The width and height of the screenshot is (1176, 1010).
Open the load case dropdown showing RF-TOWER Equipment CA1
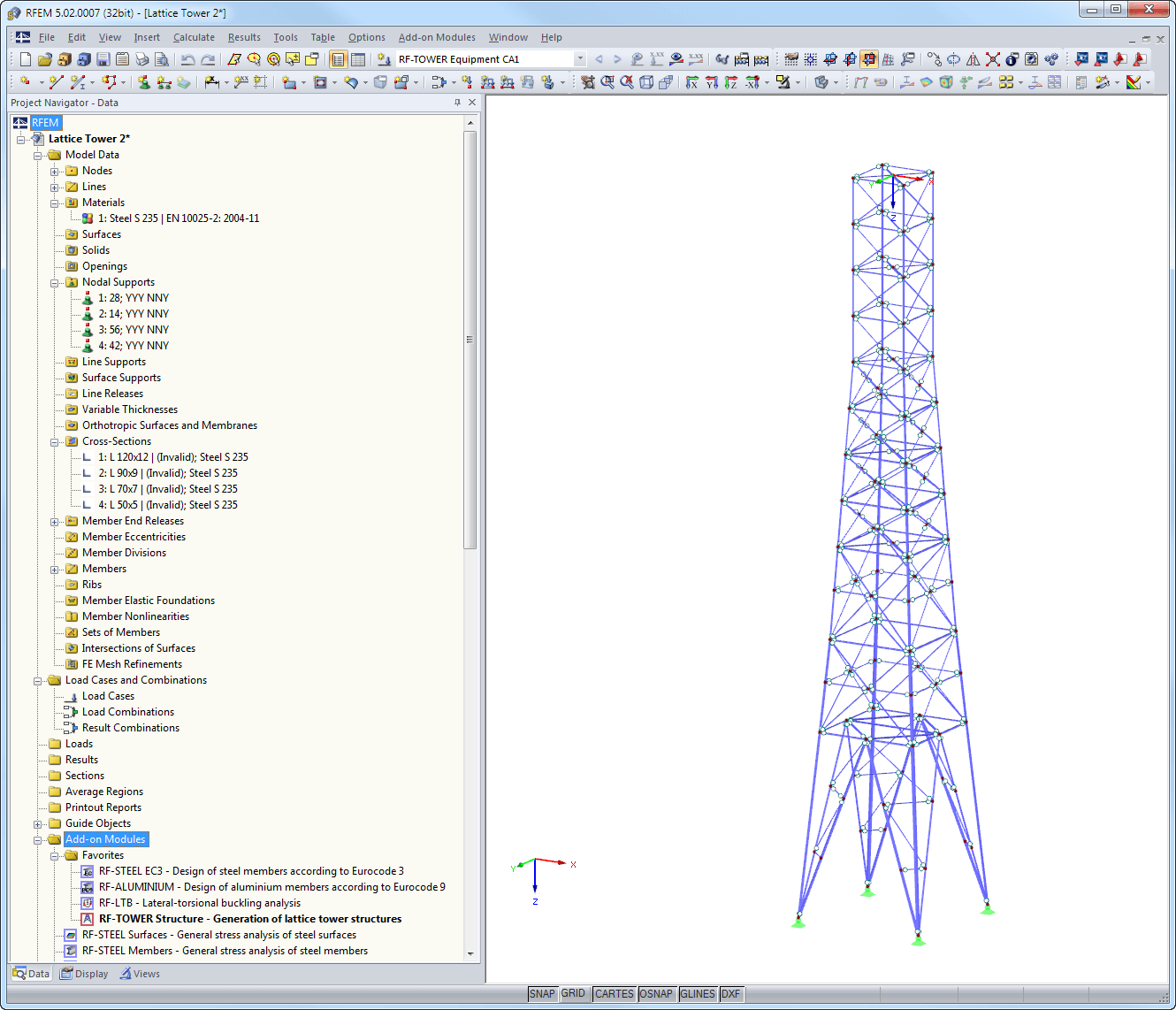tap(580, 58)
